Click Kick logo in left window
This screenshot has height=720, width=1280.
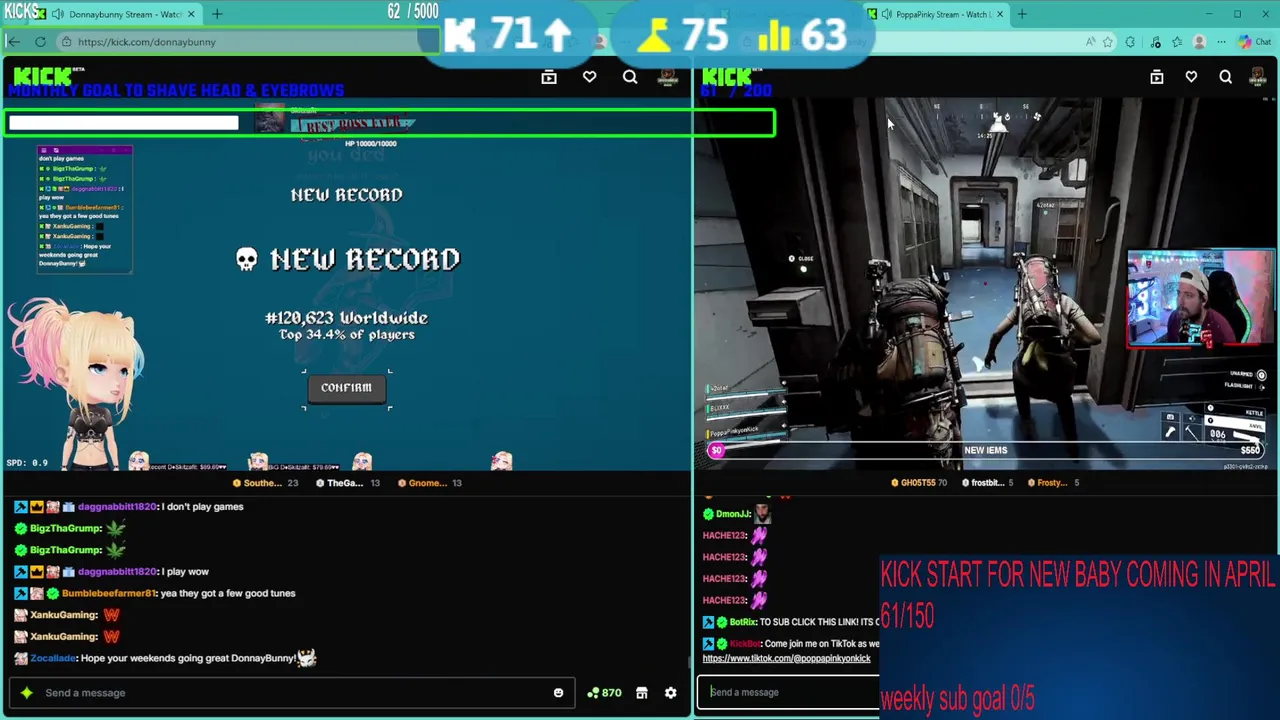pos(42,76)
